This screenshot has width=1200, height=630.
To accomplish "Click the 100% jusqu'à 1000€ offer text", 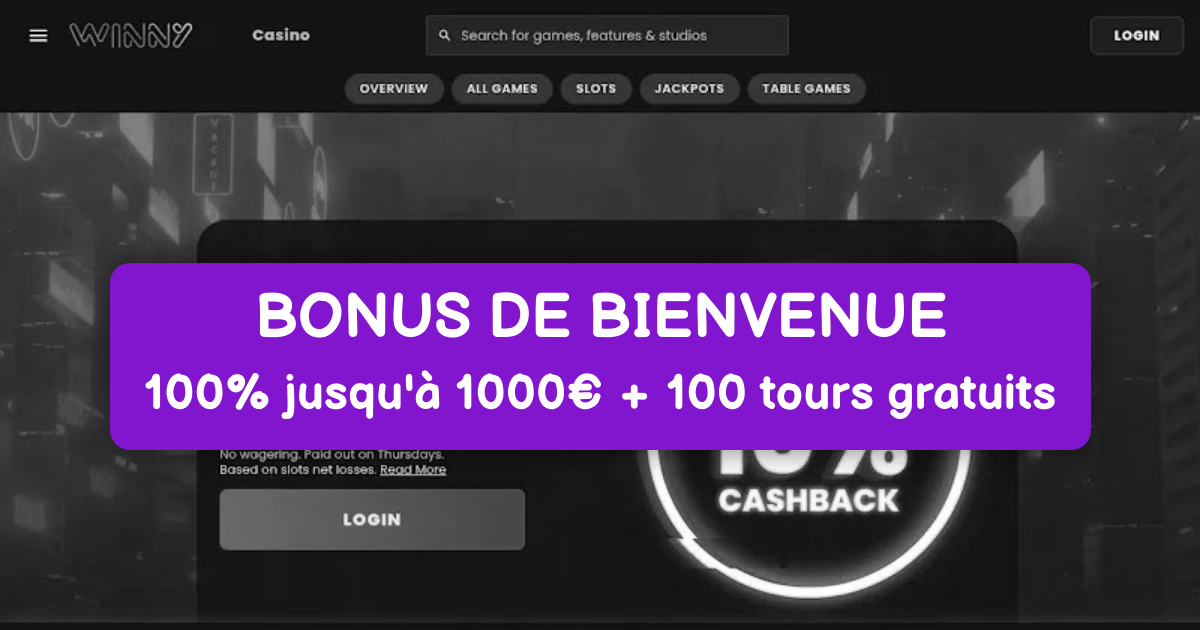I will pos(373,394).
